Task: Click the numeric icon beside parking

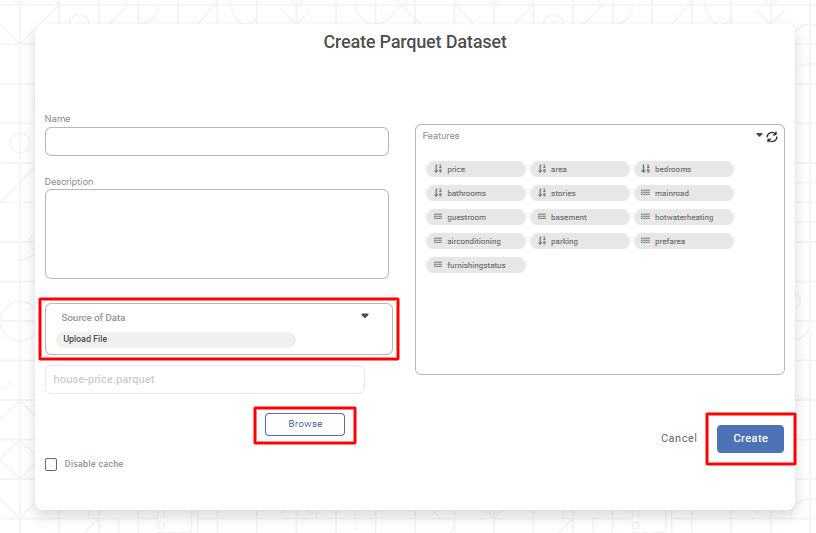Action: (x=542, y=241)
